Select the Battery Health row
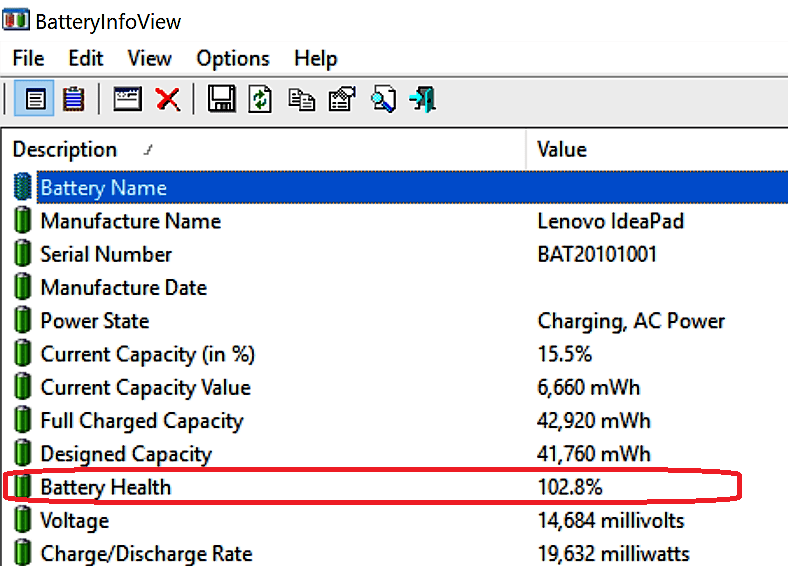The image size is (788, 566). coord(105,487)
